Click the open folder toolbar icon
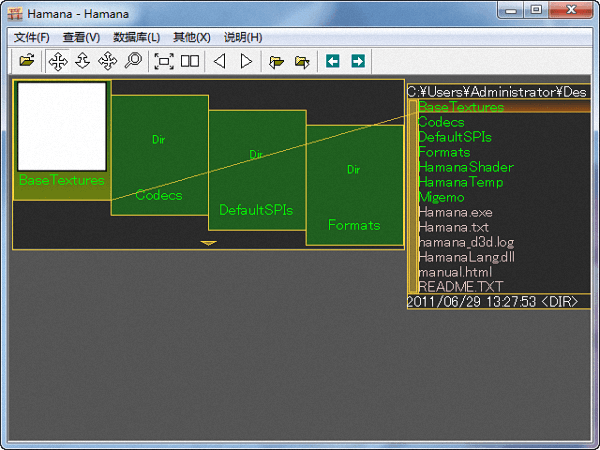 (27, 61)
